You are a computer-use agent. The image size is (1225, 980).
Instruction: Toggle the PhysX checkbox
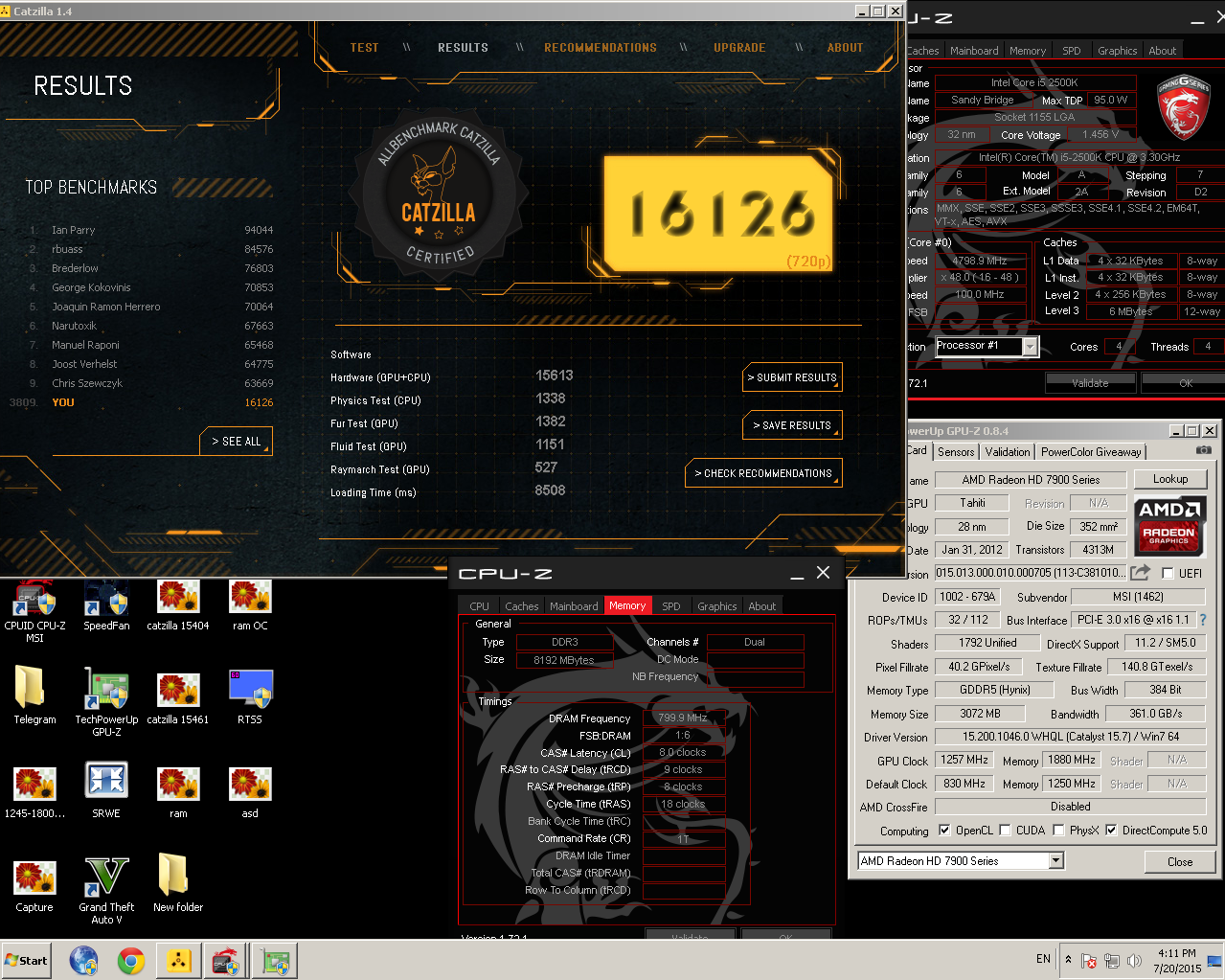1058,831
